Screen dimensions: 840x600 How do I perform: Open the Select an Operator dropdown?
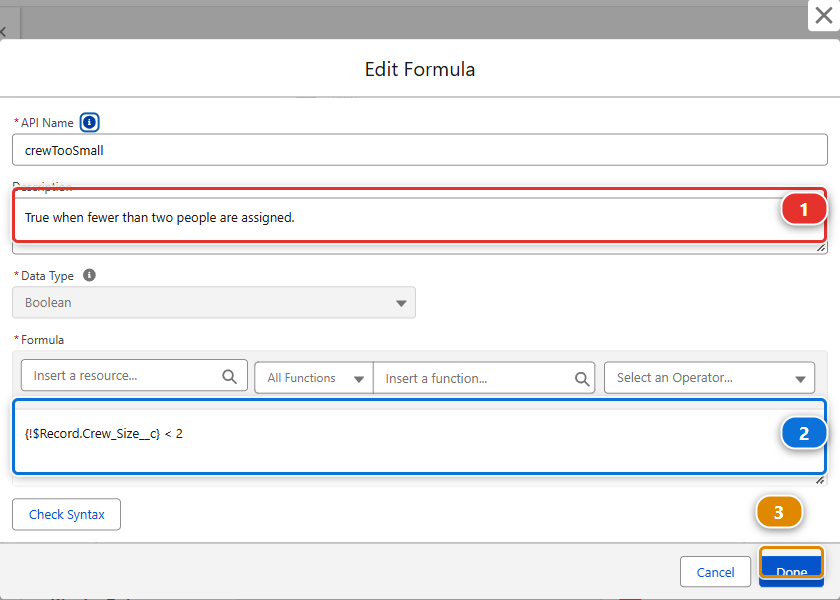pyautogui.click(x=709, y=378)
